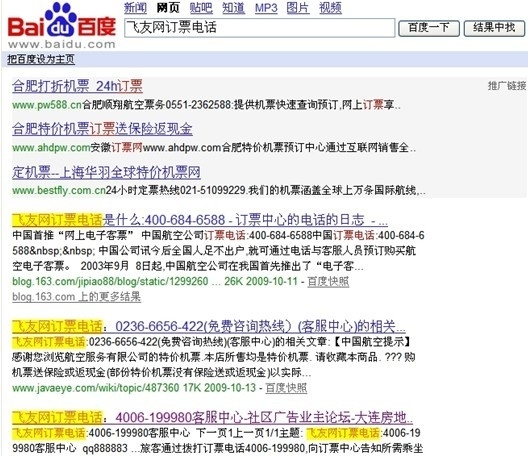Click the www.ahdpw.com green URL

(x=51, y=148)
